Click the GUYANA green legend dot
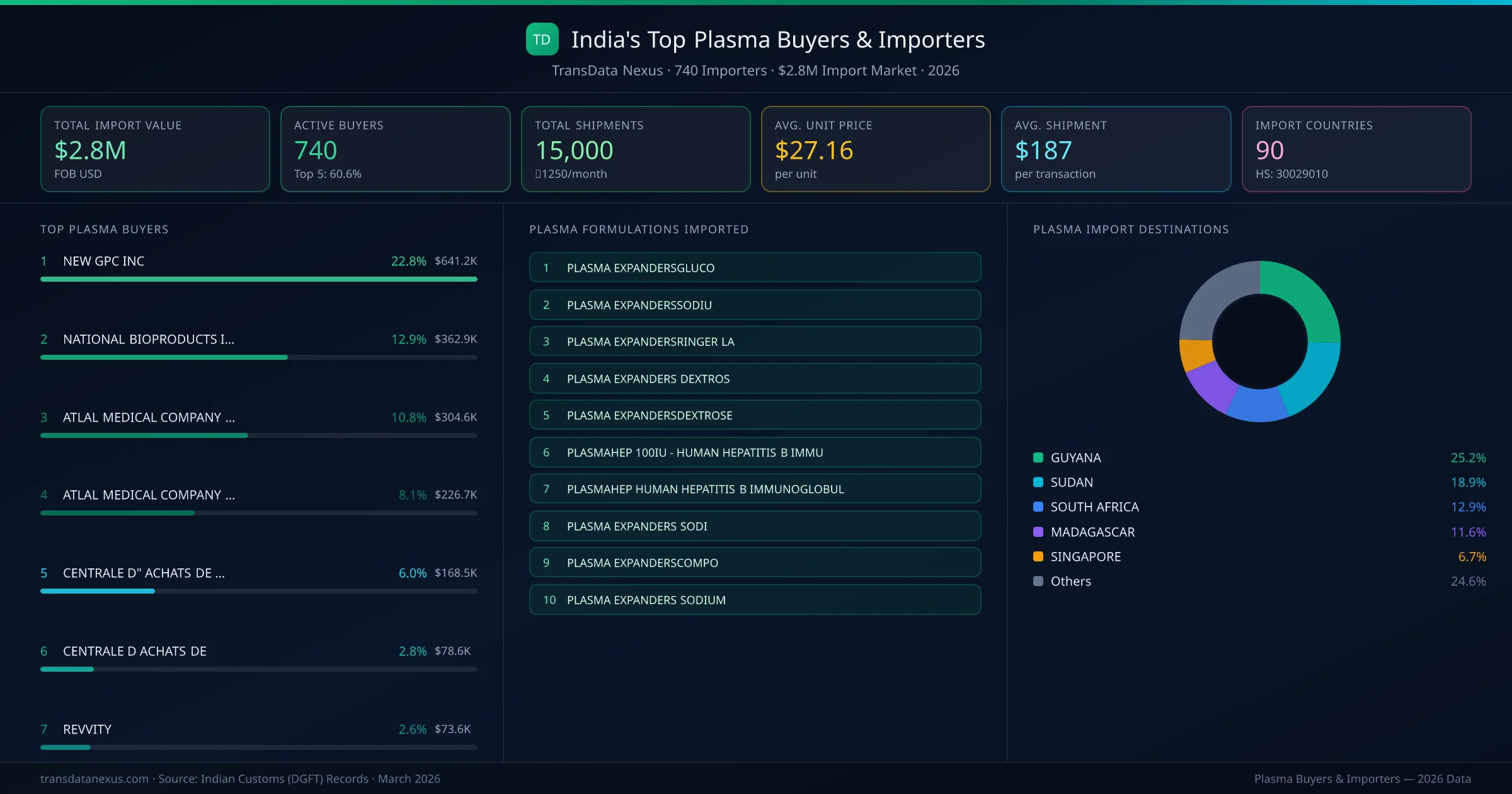The image size is (1512, 794). click(1038, 457)
